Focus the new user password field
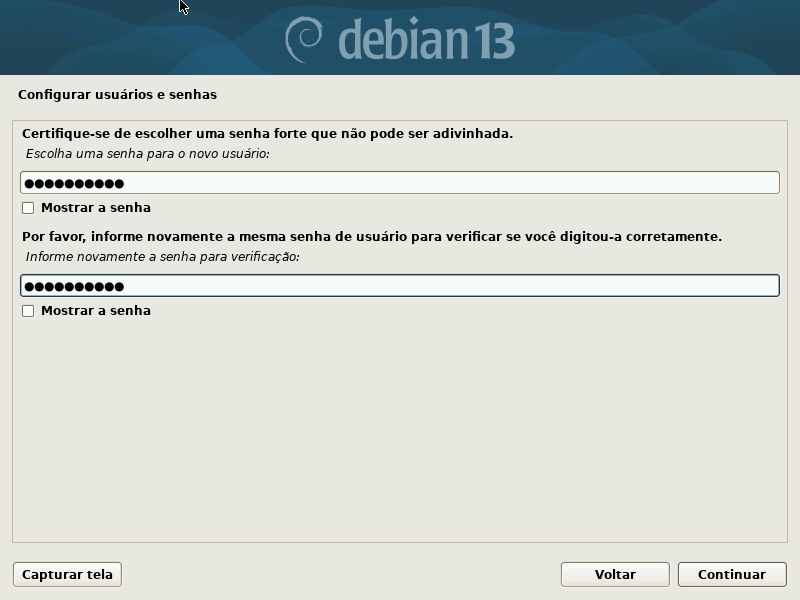The image size is (800, 600). (x=400, y=183)
